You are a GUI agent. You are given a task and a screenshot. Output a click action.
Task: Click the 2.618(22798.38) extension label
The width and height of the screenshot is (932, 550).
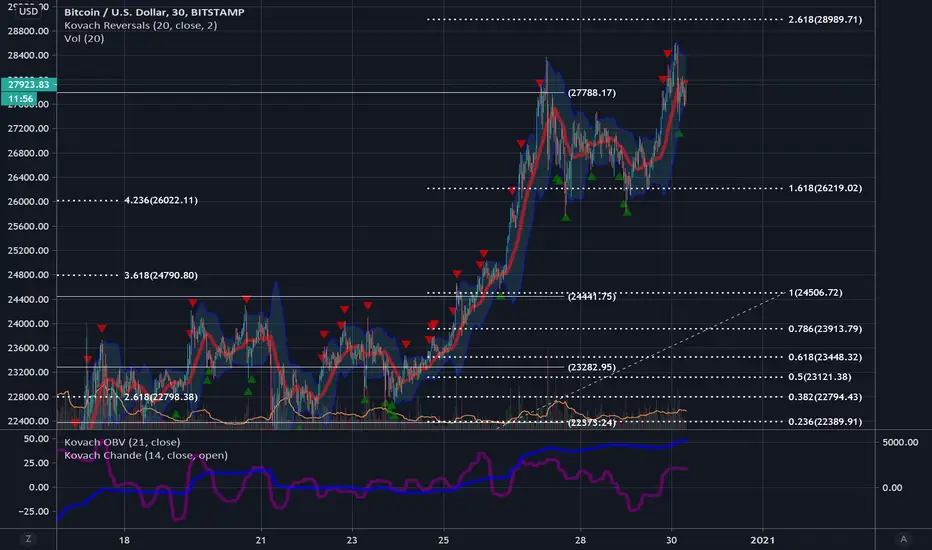tap(160, 397)
